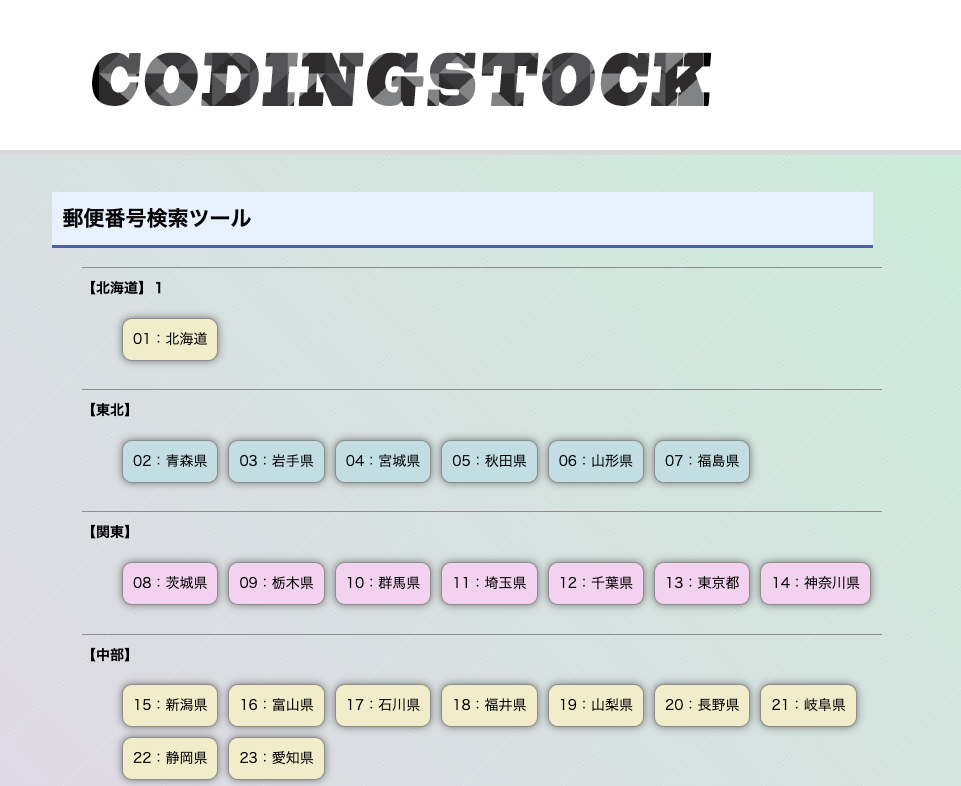Viewport: 961px width, 786px height.
Task: Choose 02：青森県 prefecture button
Action: (170, 461)
